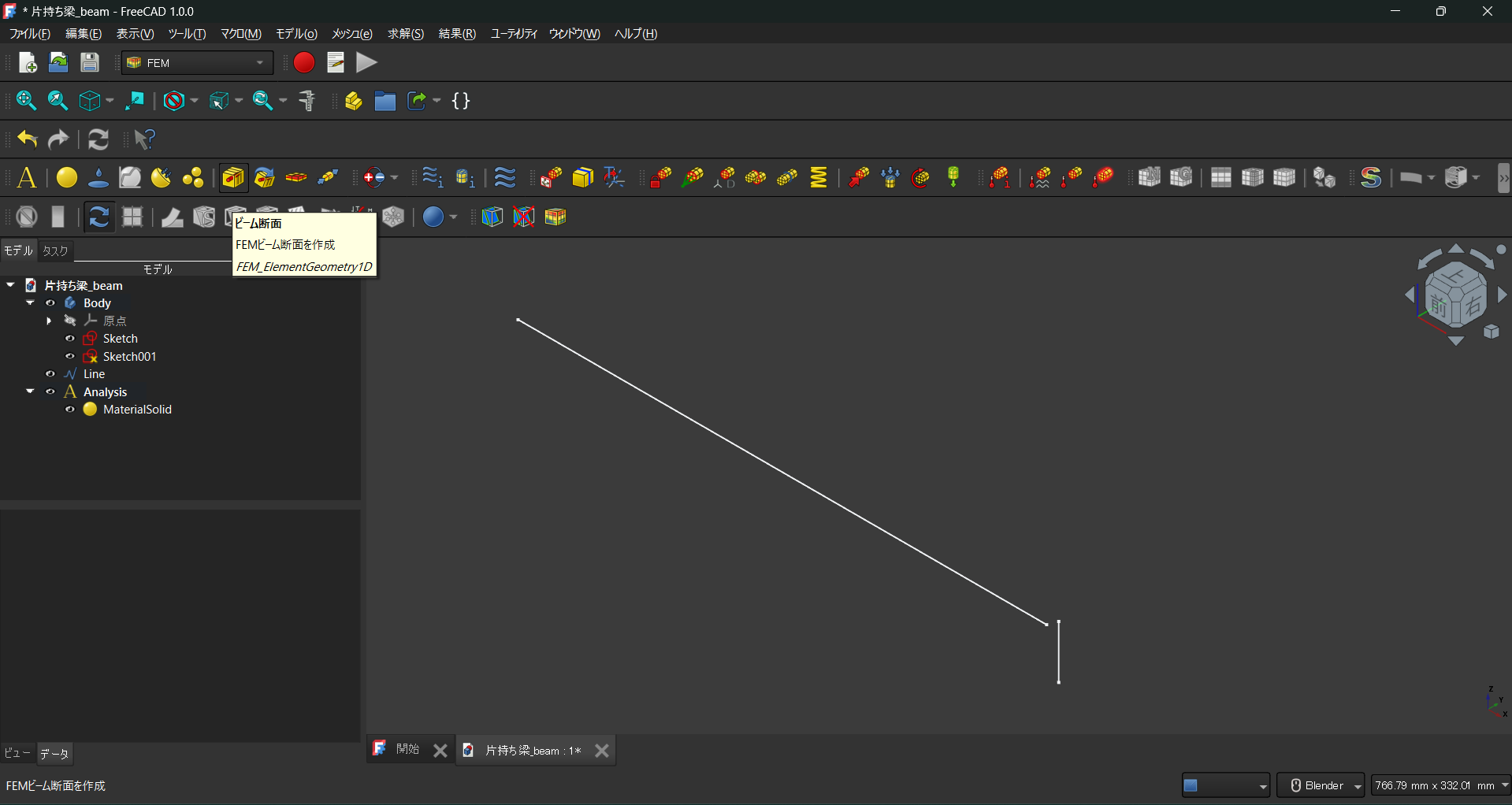Rotate view using navigation cube top arrow
Screen dimensions: 1512x805
click(1456, 249)
